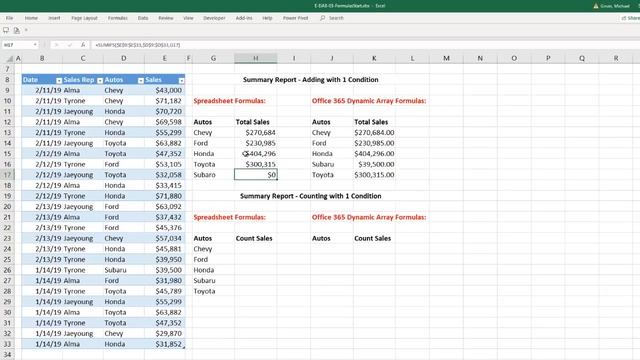Click into the formula bar SUMIFS formula
The image size is (640, 360).
[138, 45]
